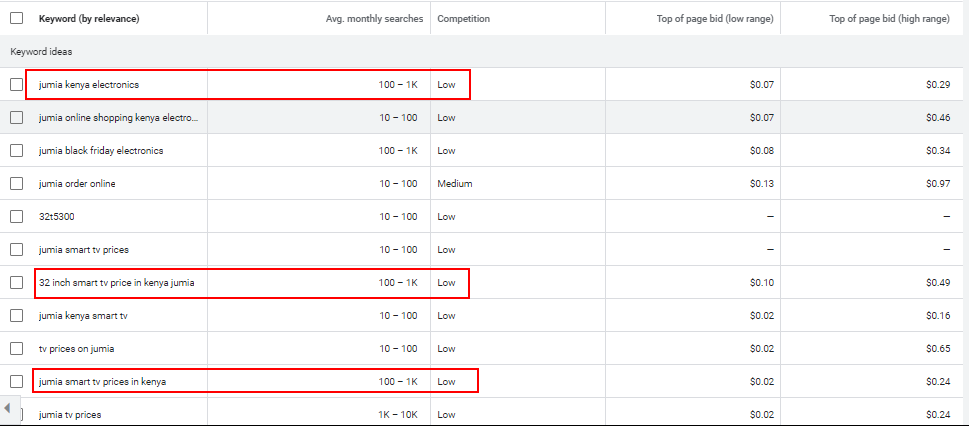Check the select-all checkbox in header
Image resolution: width=969 pixels, height=426 pixels.
17,18
